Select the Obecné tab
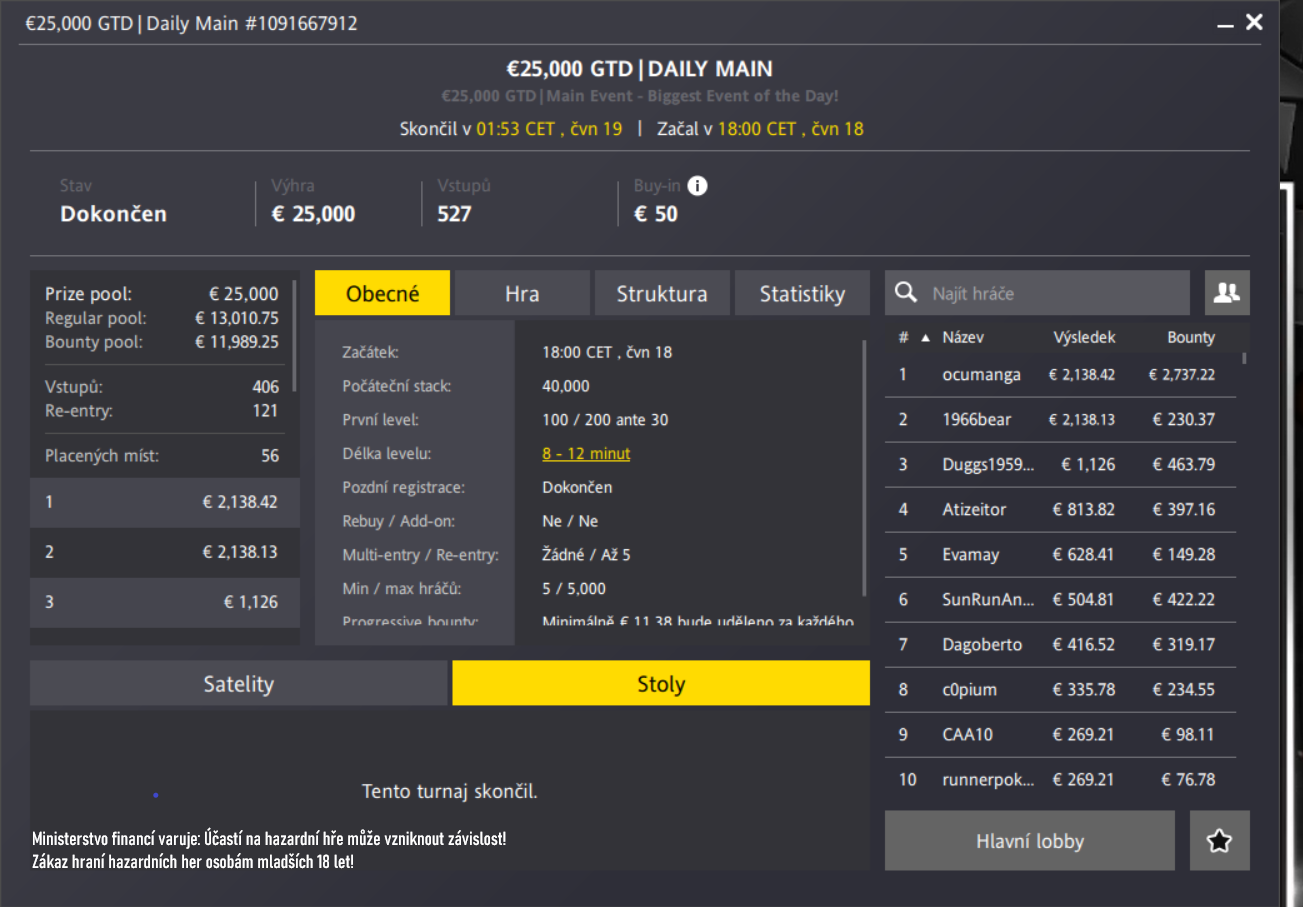This screenshot has width=1303, height=907. coord(382,294)
